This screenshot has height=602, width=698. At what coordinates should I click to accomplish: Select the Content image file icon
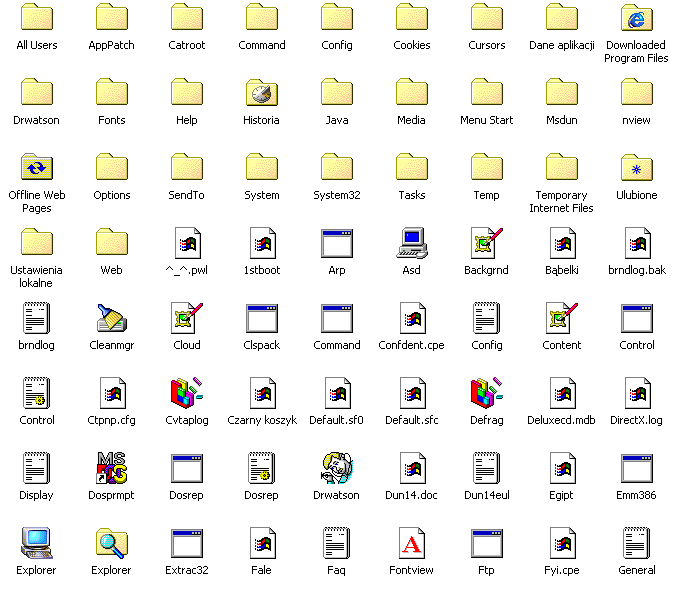coord(562,318)
